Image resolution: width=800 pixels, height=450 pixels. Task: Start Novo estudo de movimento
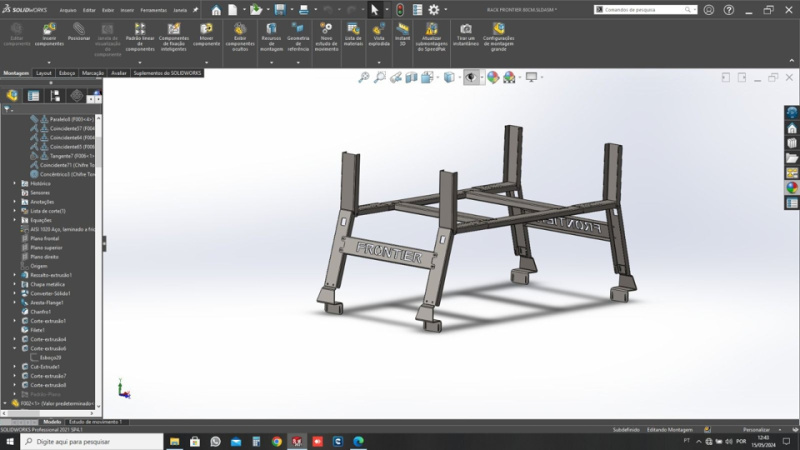(x=327, y=37)
